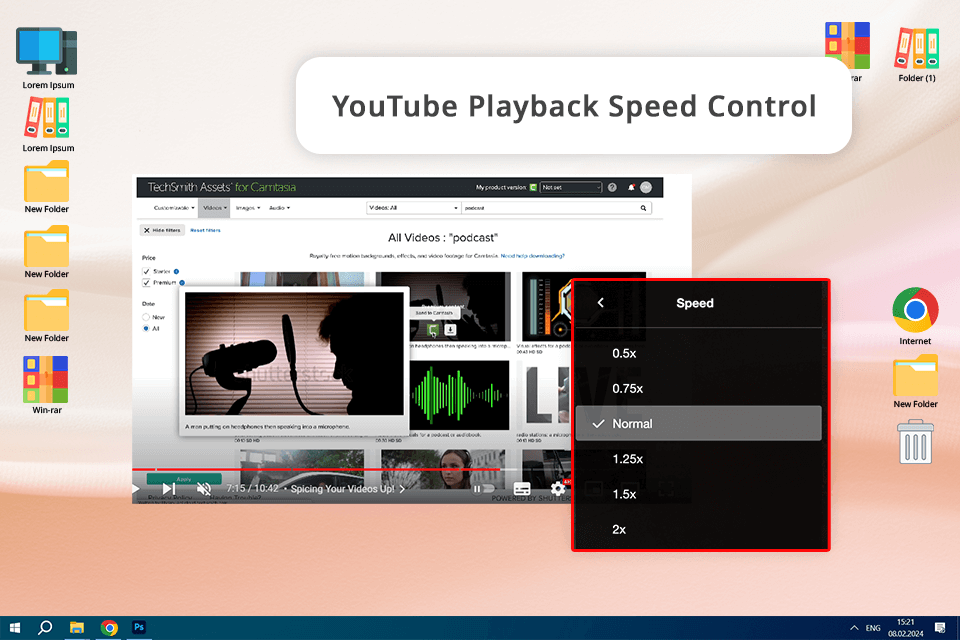Click the green Apply button
Viewport: 960px width, 640px height.
tap(184, 478)
